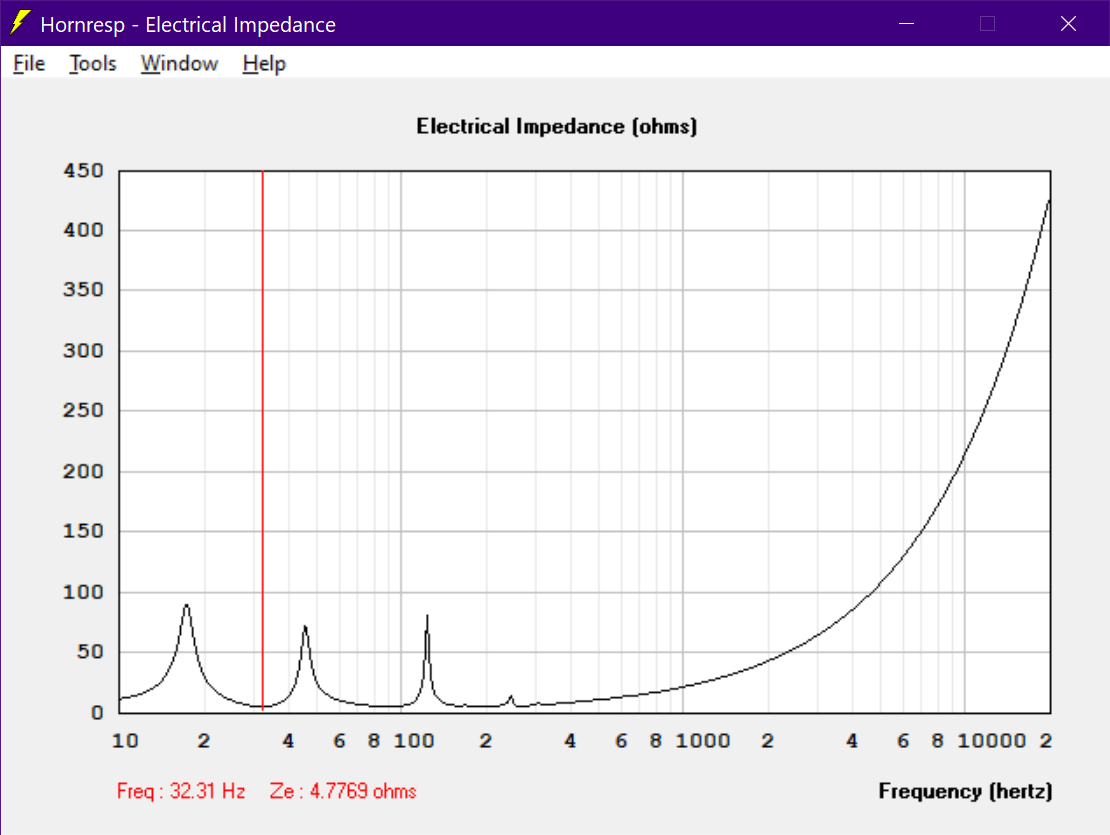Click the 150 y-axis label
1110x835 pixels.
(84, 531)
